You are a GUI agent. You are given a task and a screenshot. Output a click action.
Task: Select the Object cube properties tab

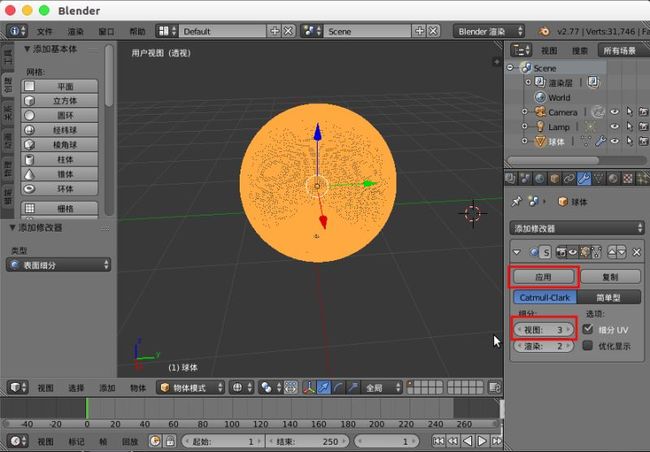[554, 179]
